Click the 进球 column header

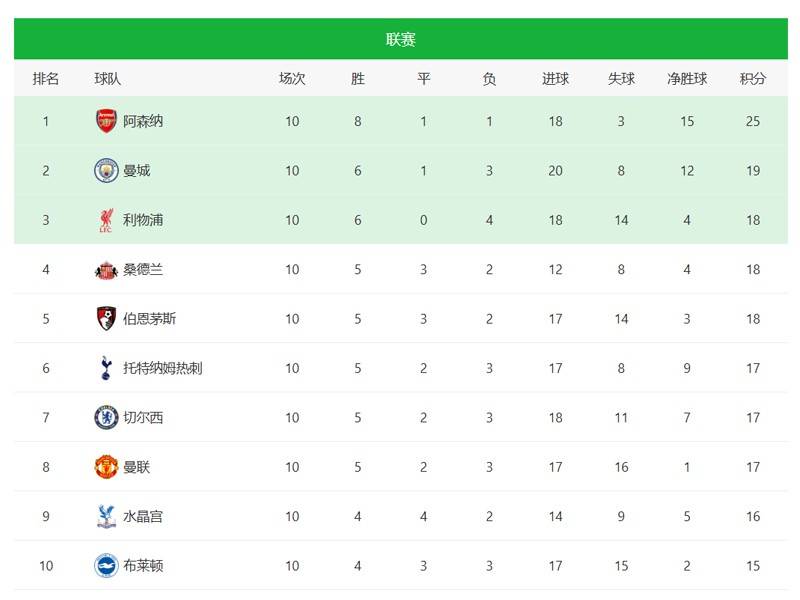point(555,78)
